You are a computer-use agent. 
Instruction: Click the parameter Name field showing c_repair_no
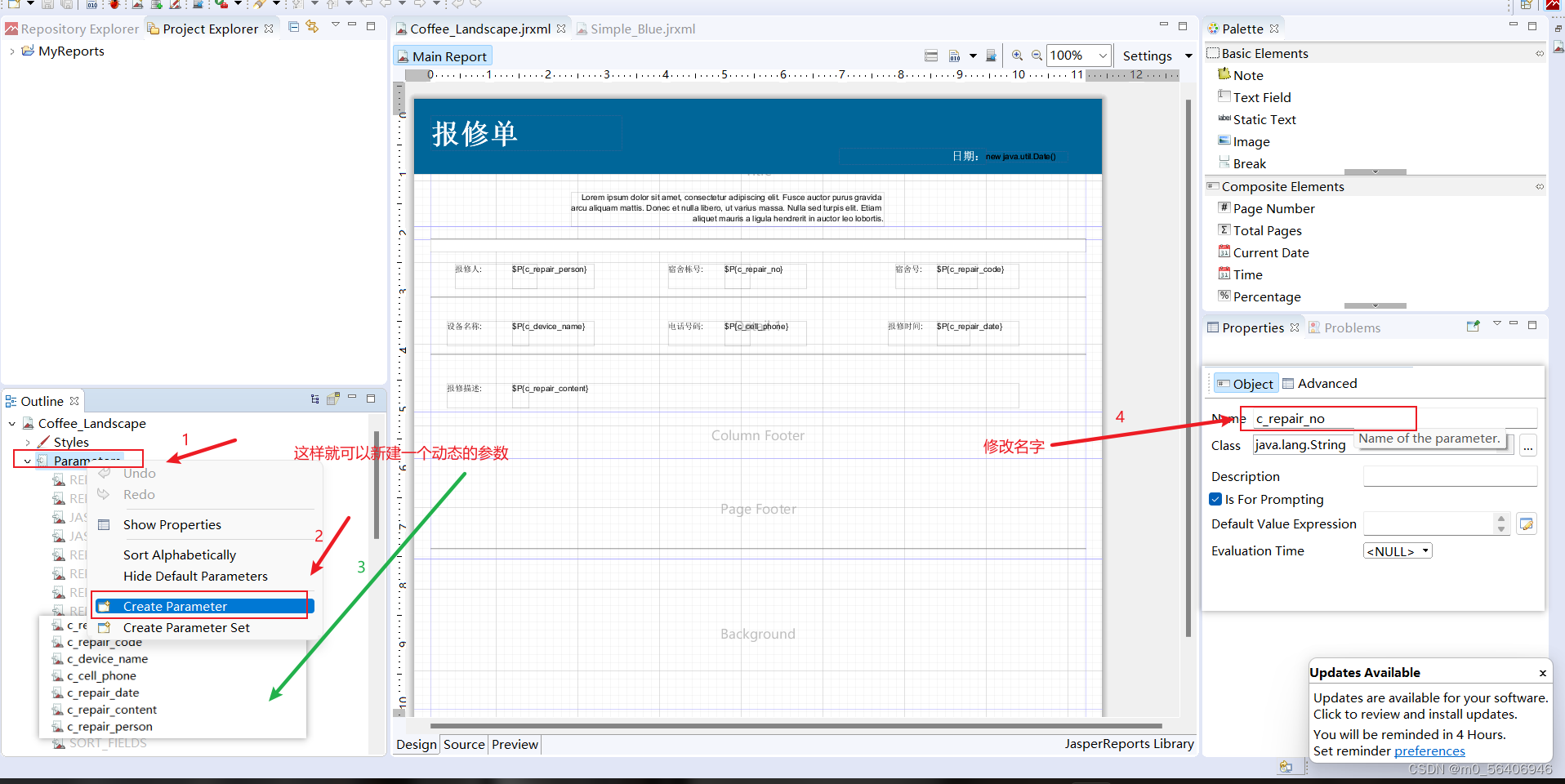click(1327, 418)
